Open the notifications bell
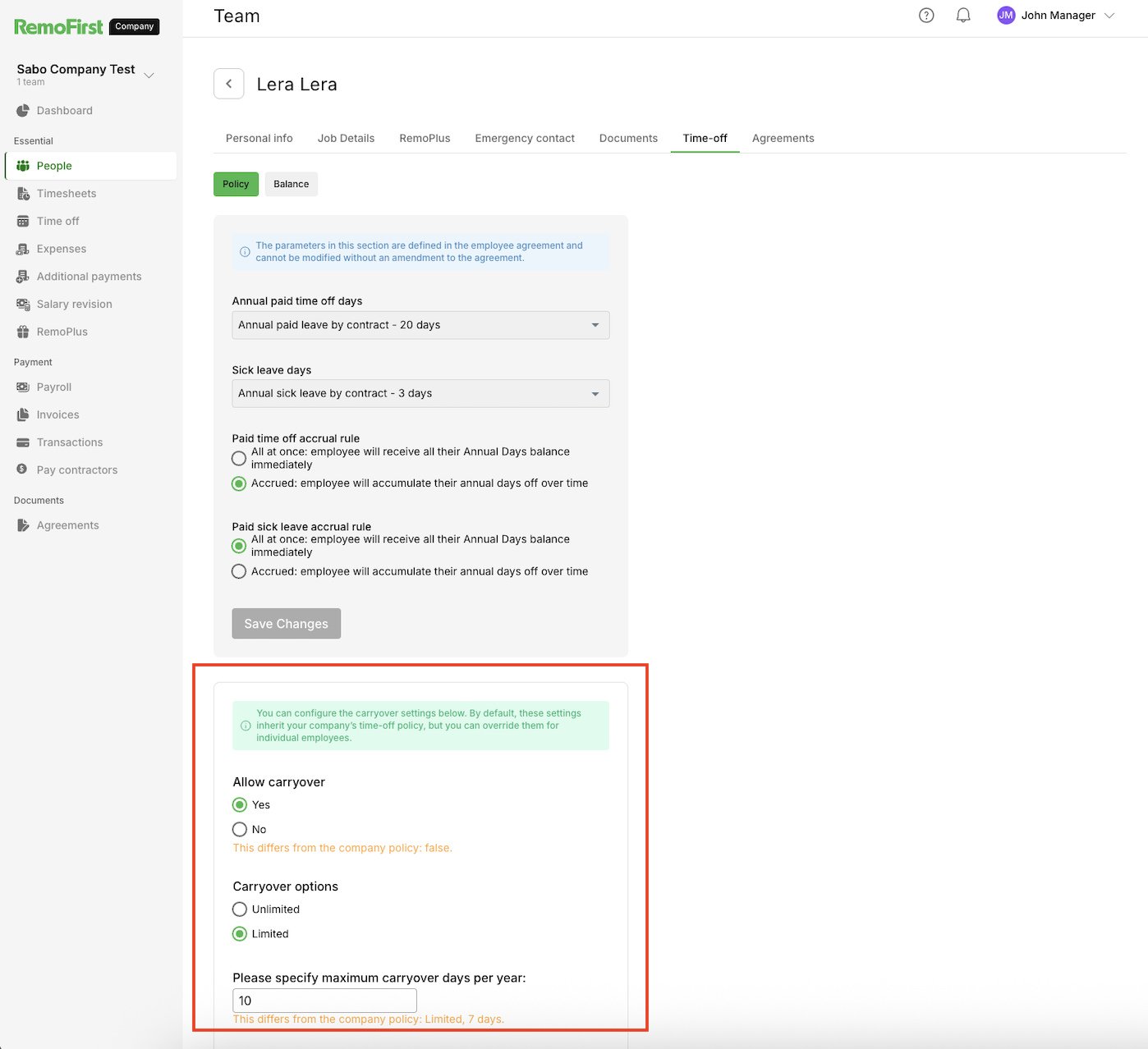Image resolution: width=1148 pixels, height=1049 pixels. click(963, 16)
